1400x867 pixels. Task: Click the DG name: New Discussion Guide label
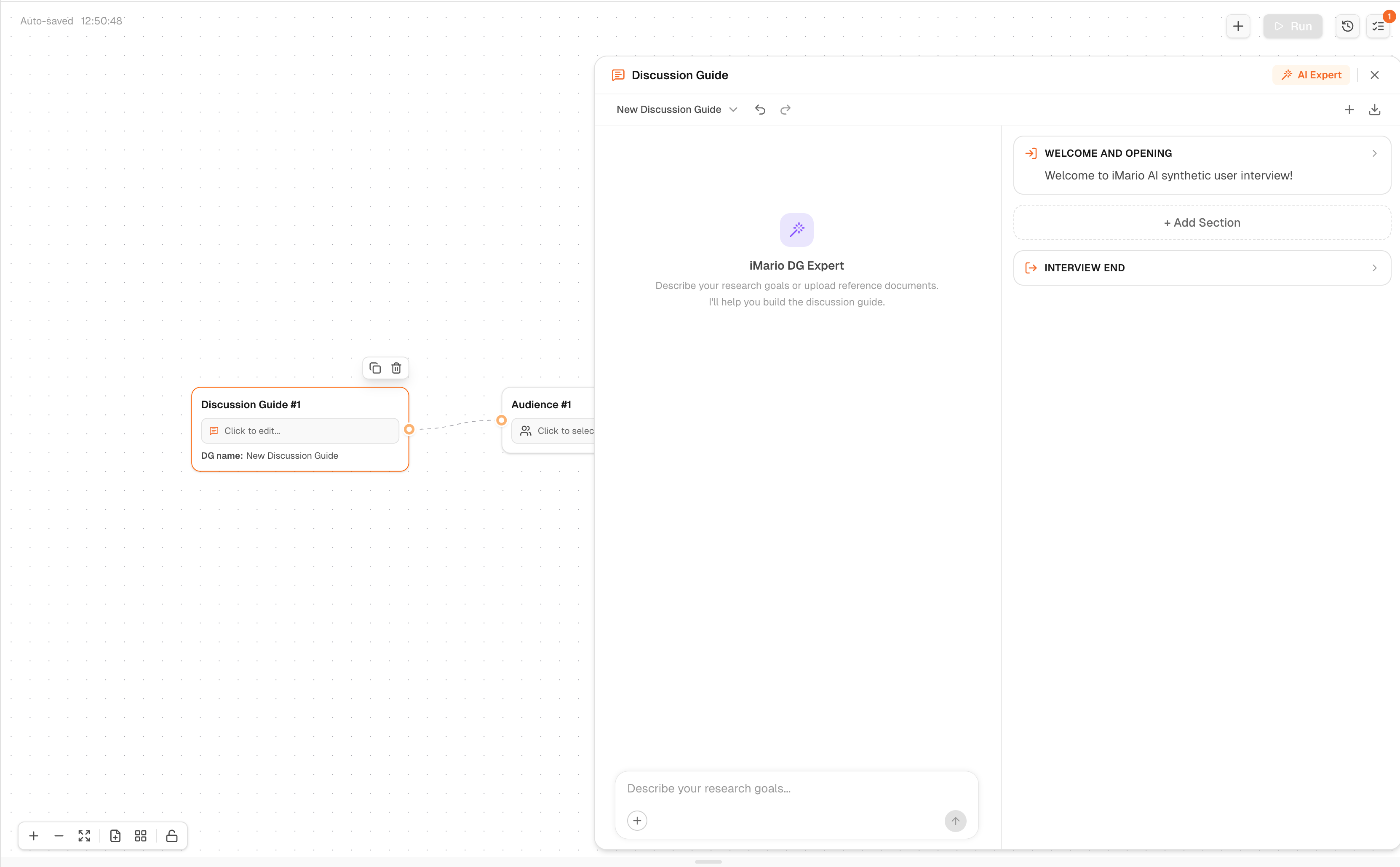(270, 456)
